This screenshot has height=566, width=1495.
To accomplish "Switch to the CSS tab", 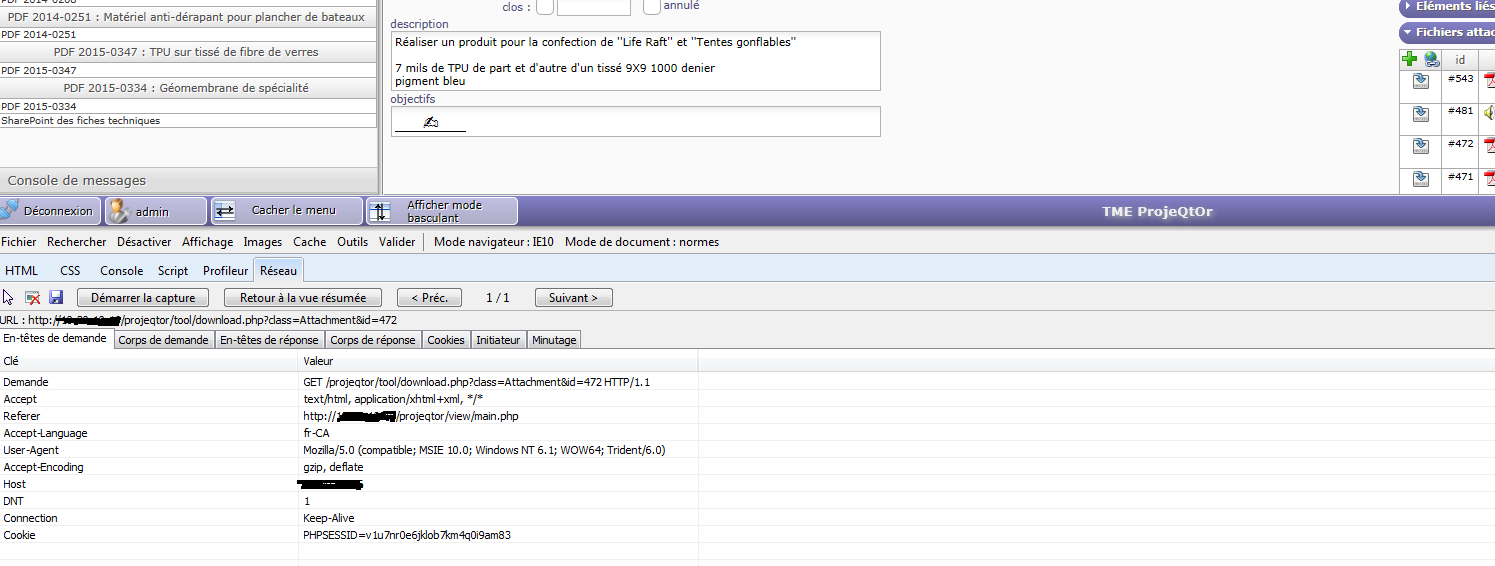I will click(x=70, y=271).
